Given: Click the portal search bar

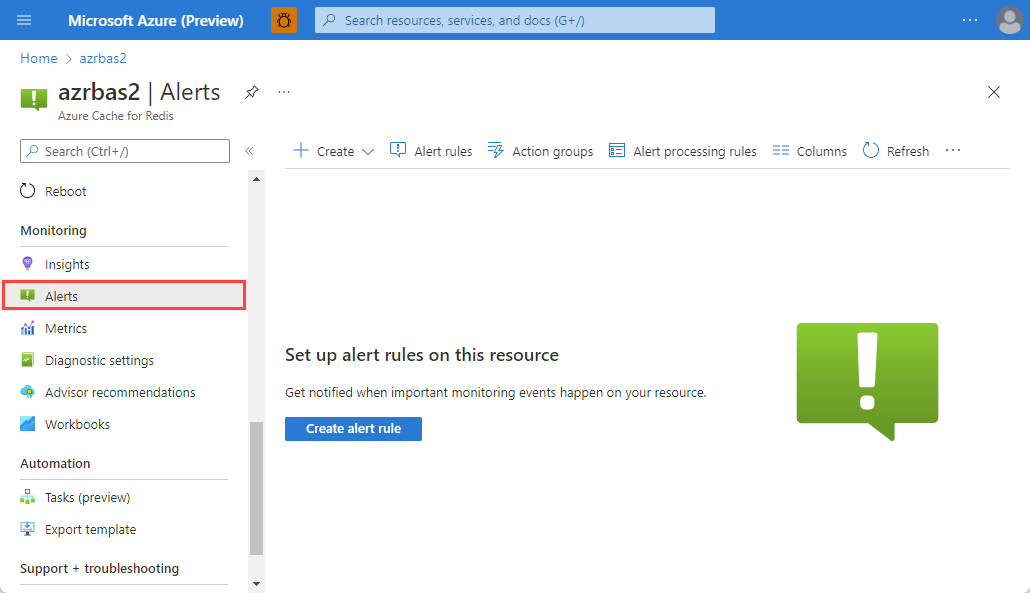Looking at the screenshot, I should 514,20.
